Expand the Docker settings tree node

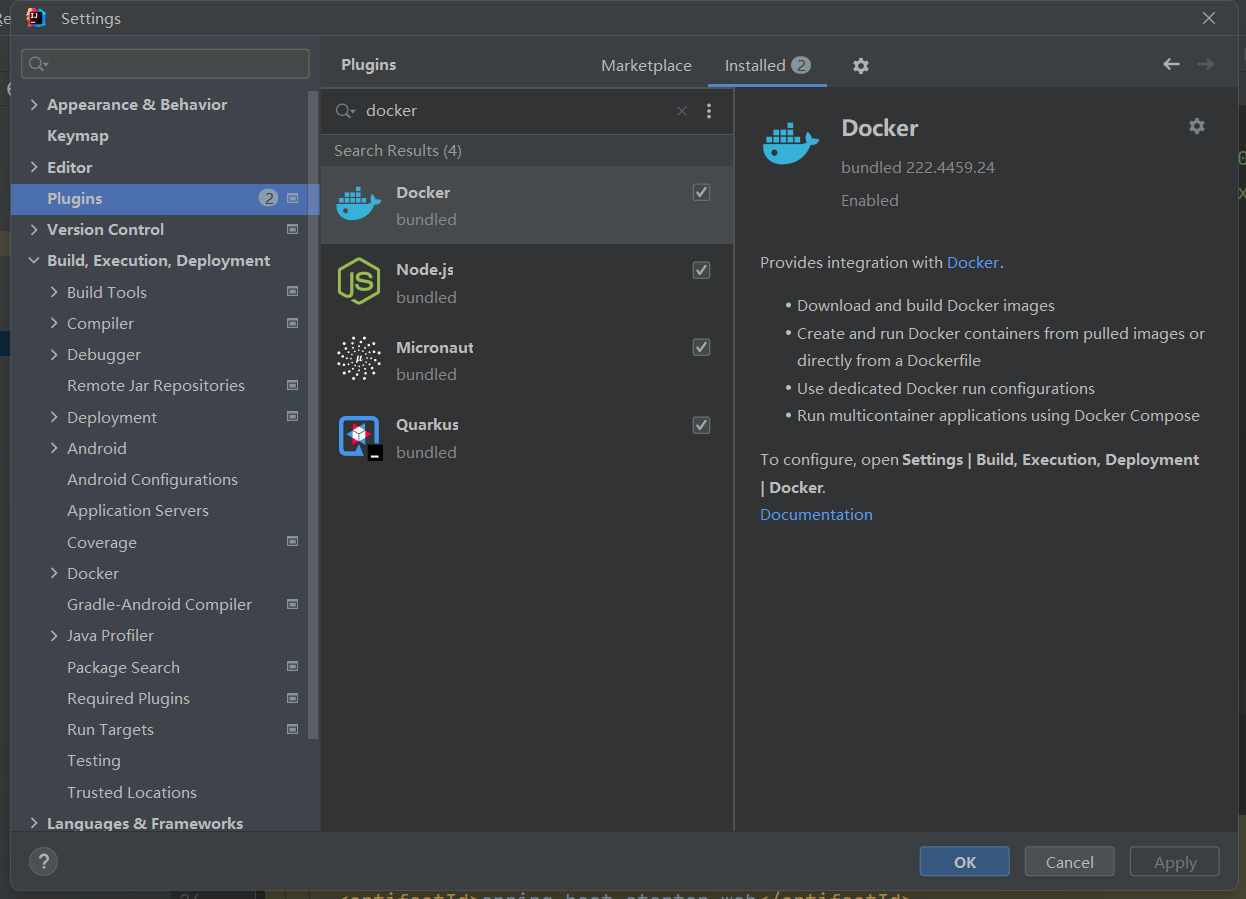[x=53, y=573]
